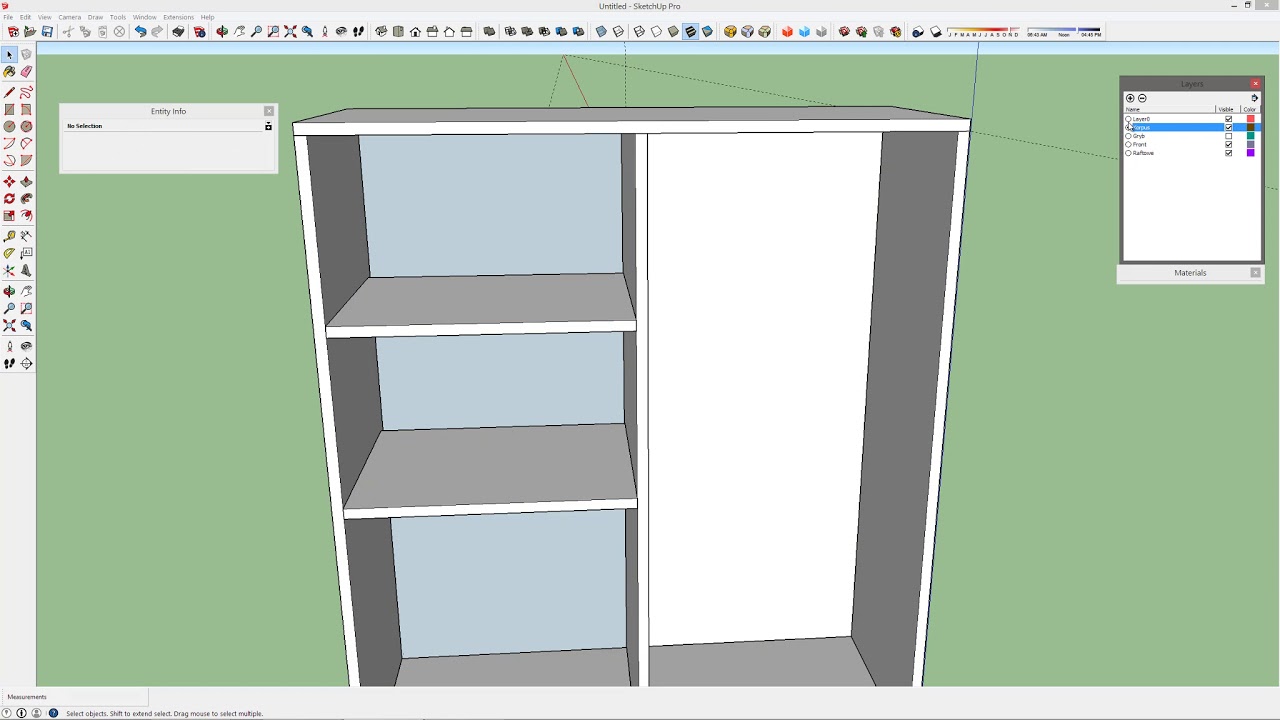Toggle visibility checkbox for Korpus layer
This screenshot has width=1280, height=720.
coord(1229,127)
